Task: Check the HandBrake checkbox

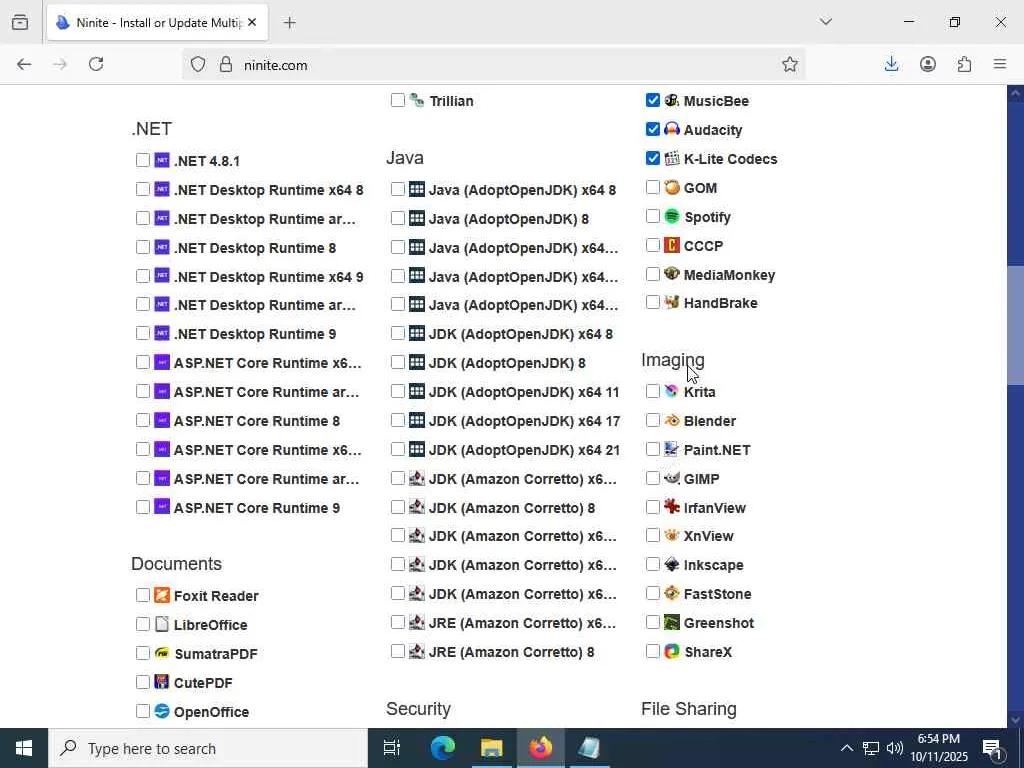Action: tap(652, 302)
